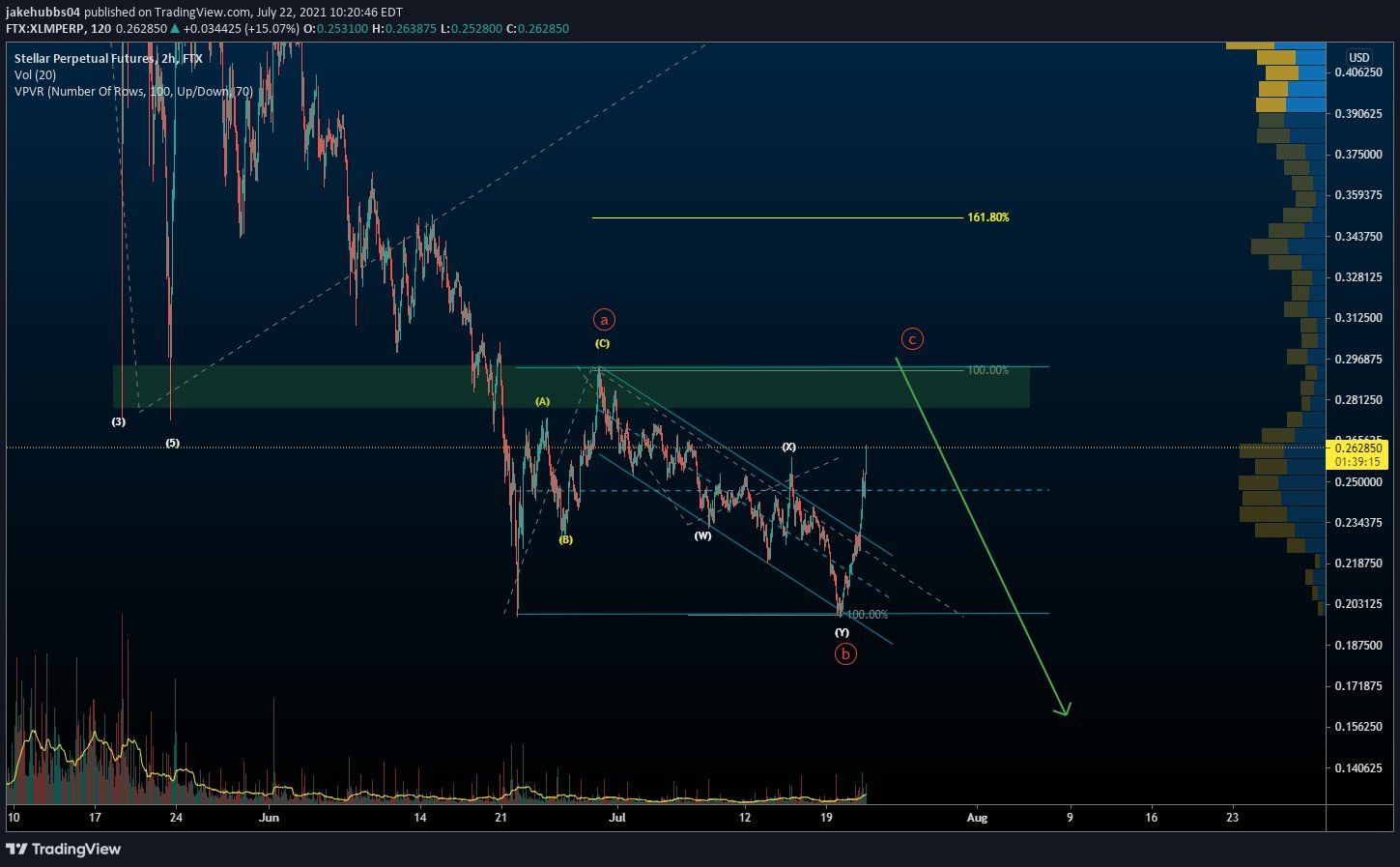Click the yellow 161.80% Fibonacci level label

click(x=987, y=217)
